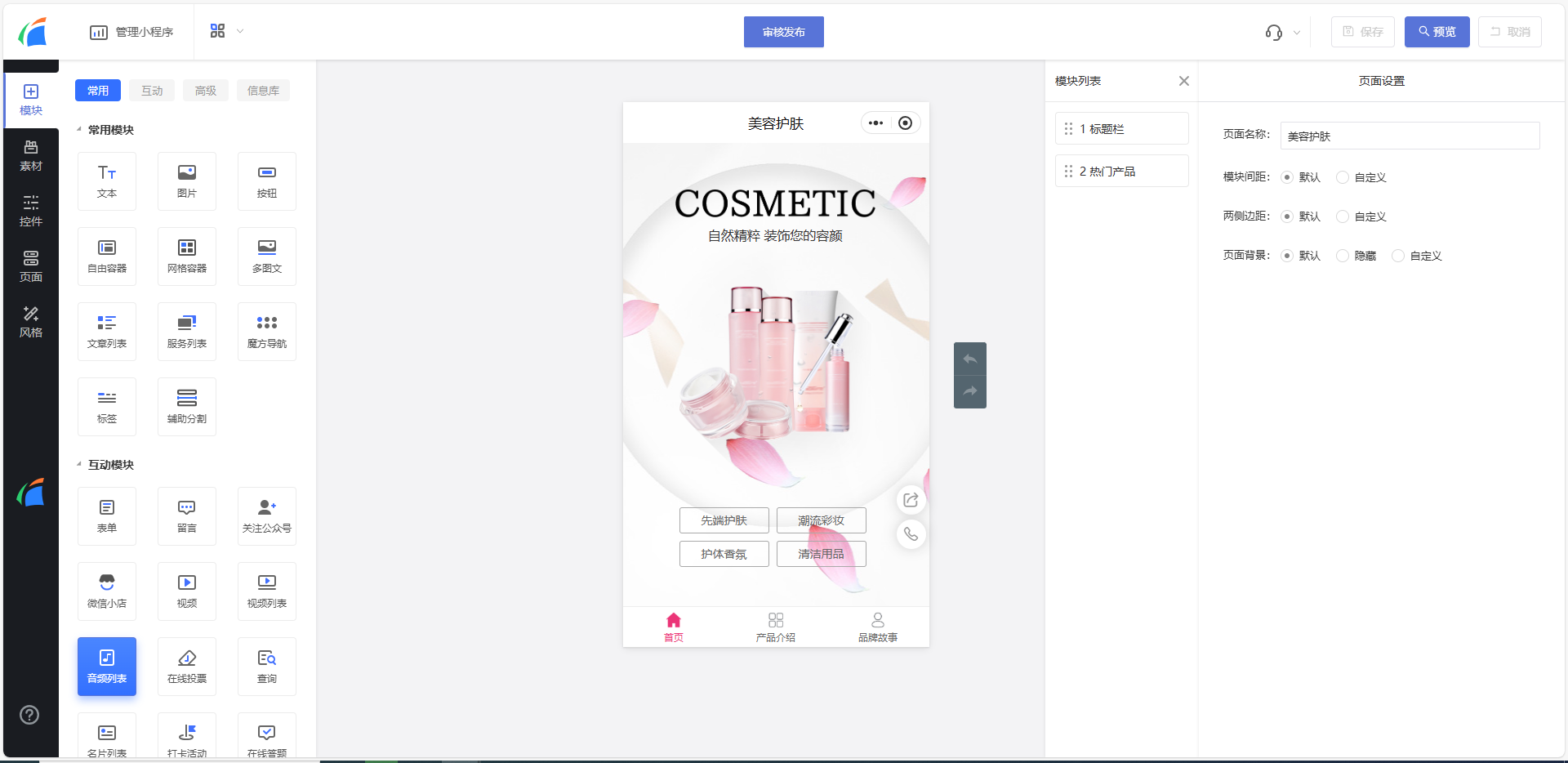
Task: Collapse the Interactive Modules (互动模块) section
Action: coord(79,465)
